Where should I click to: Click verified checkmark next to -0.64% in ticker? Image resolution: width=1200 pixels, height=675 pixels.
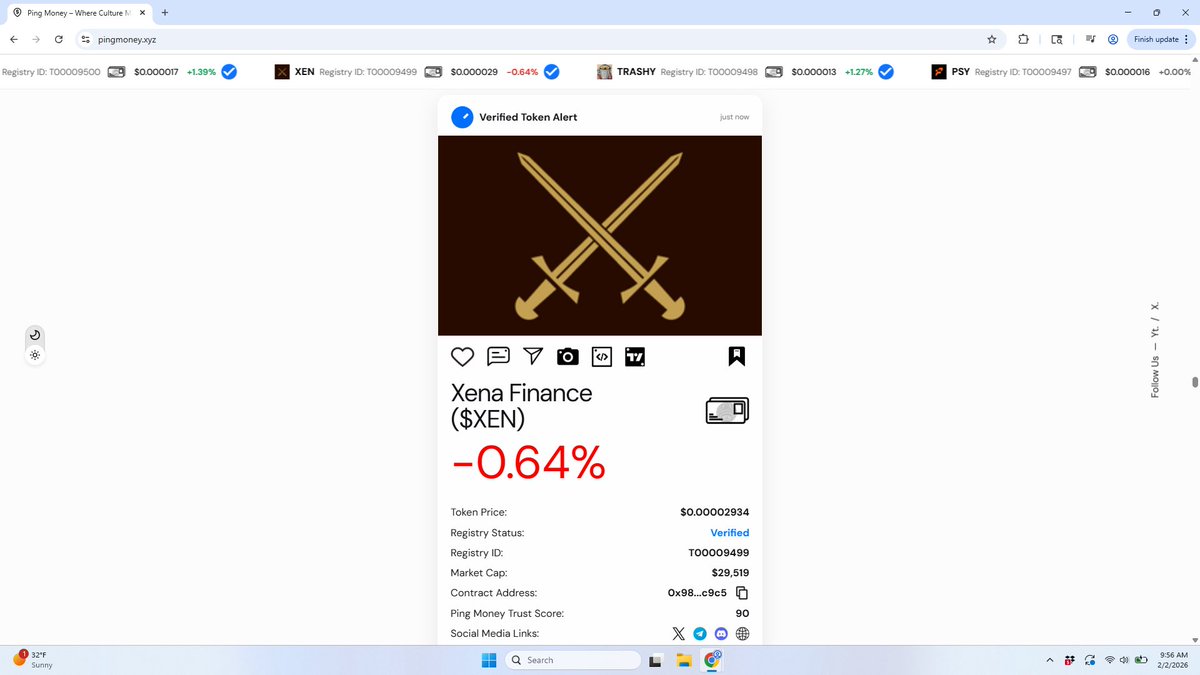coord(551,72)
